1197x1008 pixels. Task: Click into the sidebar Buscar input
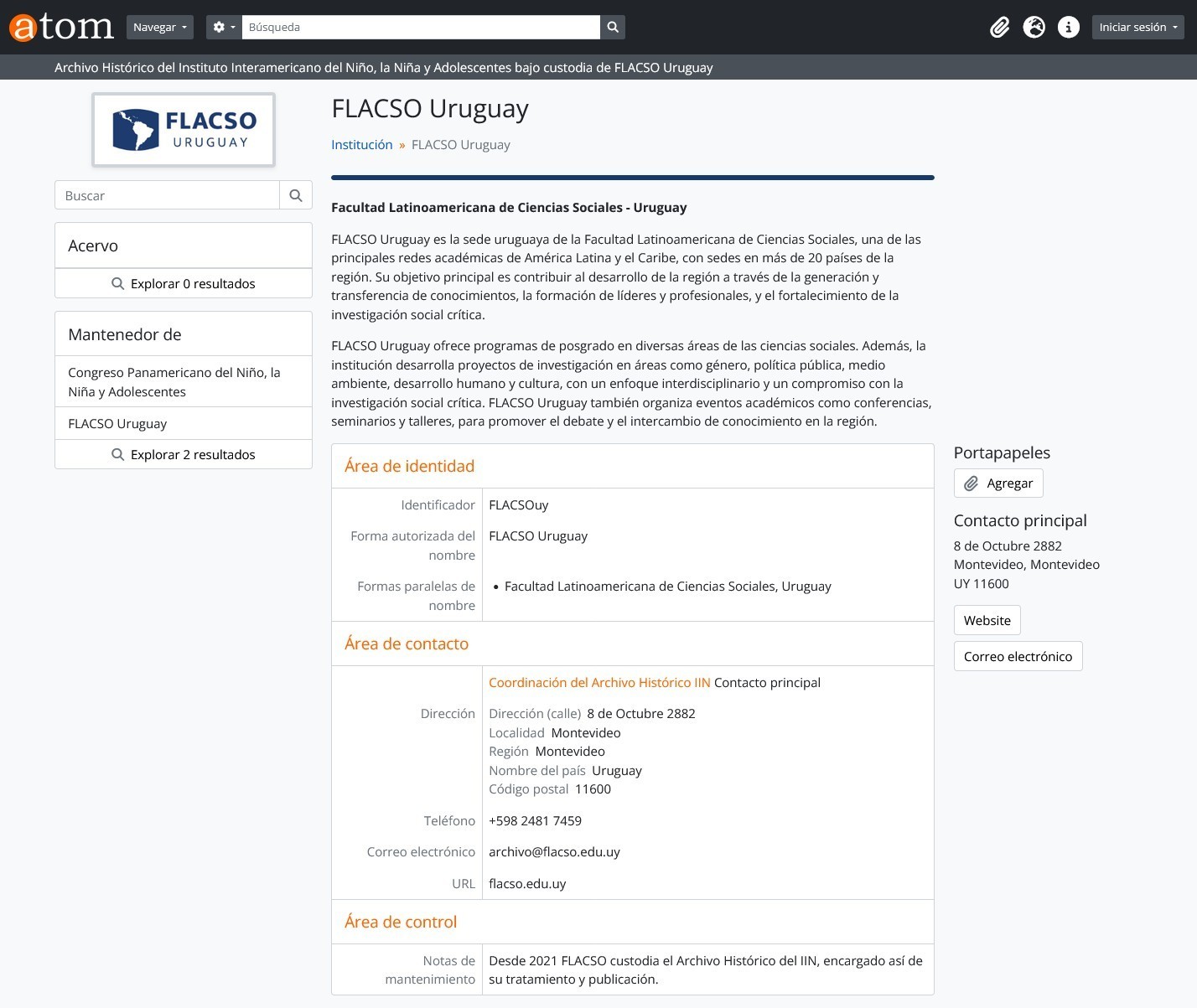click(168, 195)
